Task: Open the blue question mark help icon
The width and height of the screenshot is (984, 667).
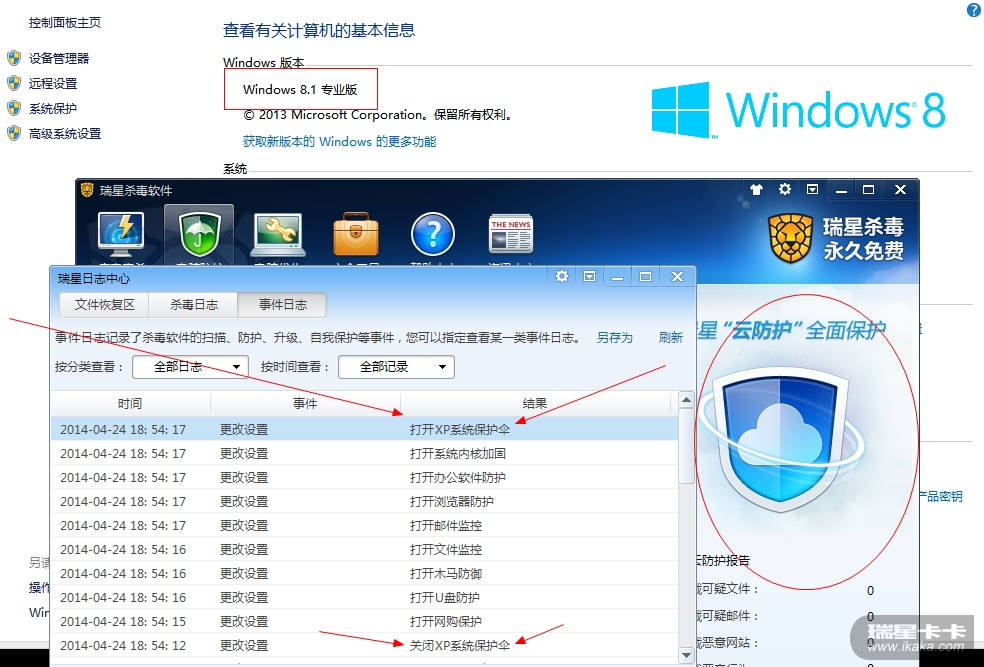Action: [x=432, y=234]
